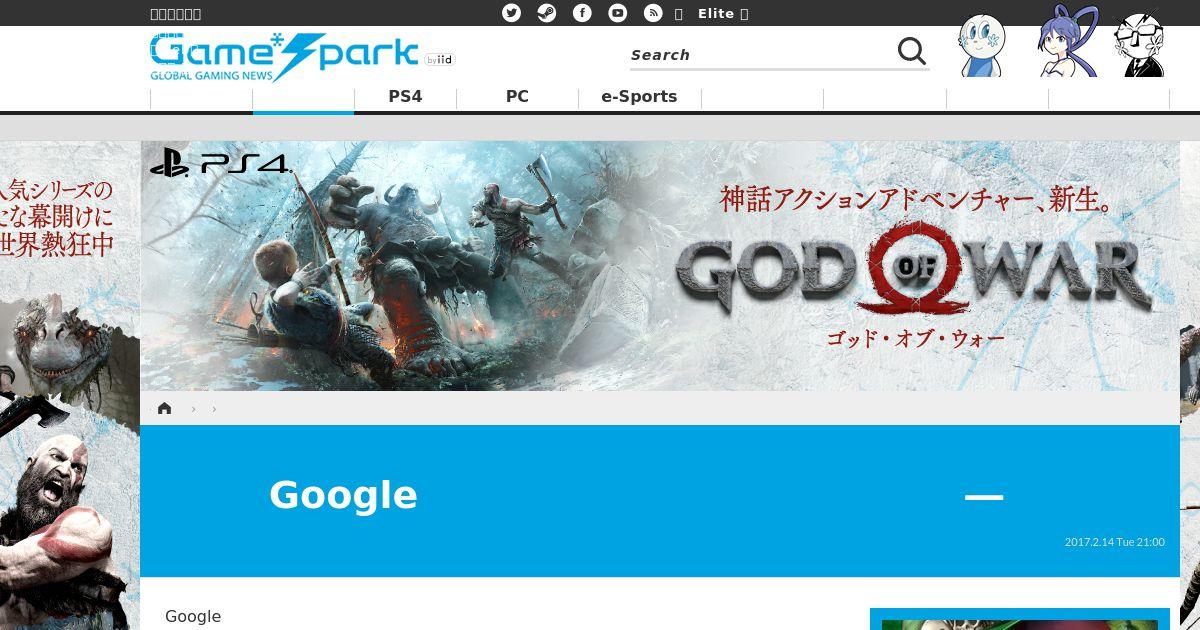Click the 2017.2.14 Tue 21:00 timestamp
The image size is (1200, 630).
[x=1114, y=542]
